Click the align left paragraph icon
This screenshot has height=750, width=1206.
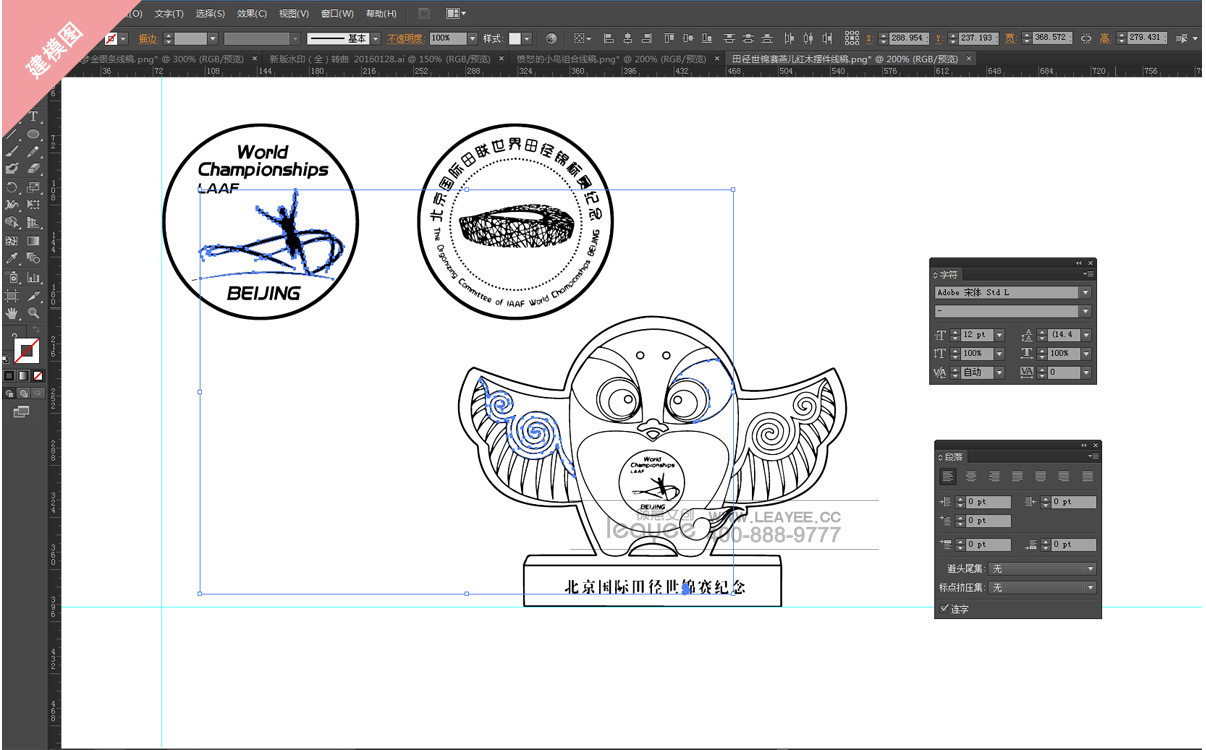948,477
